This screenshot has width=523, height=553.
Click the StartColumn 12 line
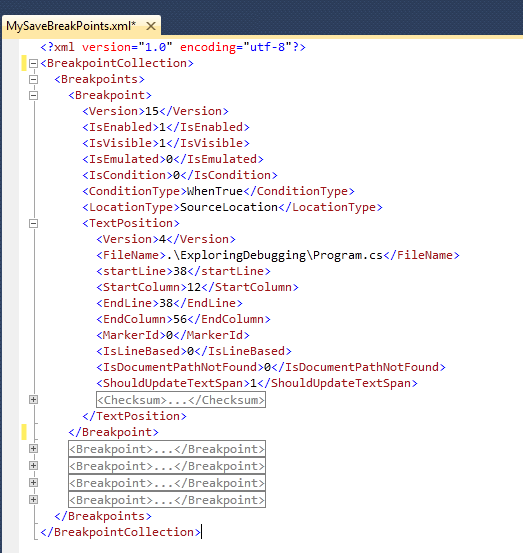[x=197, y=287]
